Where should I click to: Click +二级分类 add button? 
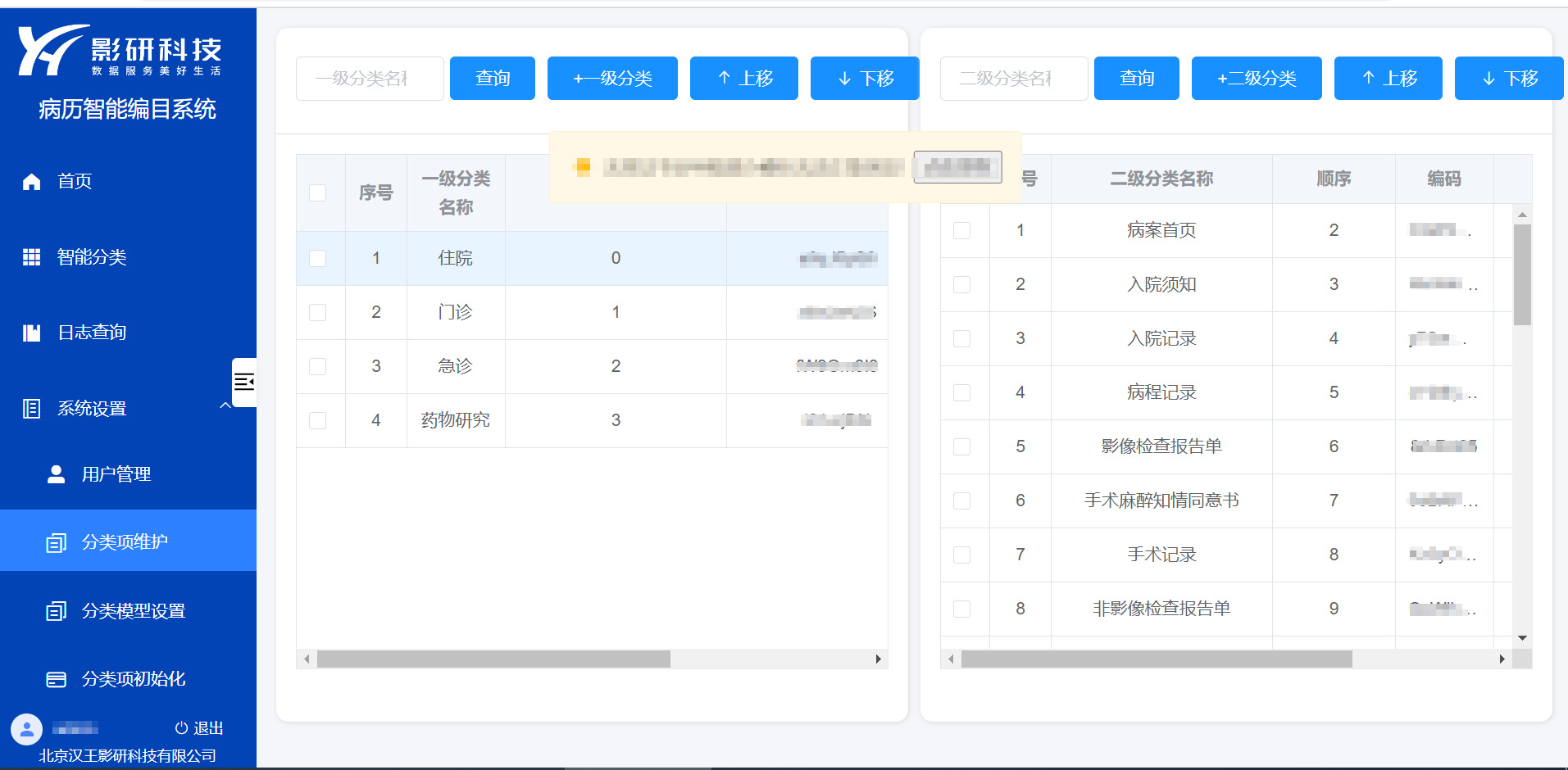[x=1257, y=79]
